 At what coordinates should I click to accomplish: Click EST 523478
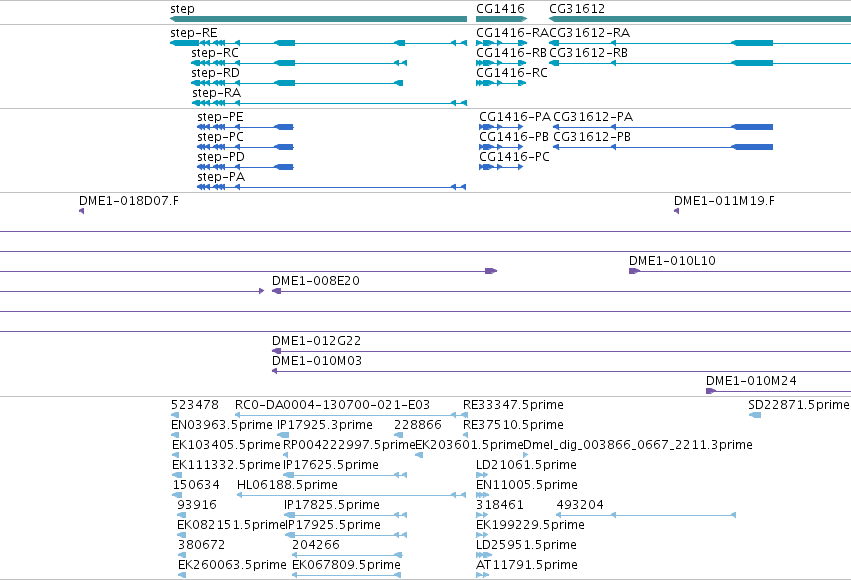pos(194,405)
